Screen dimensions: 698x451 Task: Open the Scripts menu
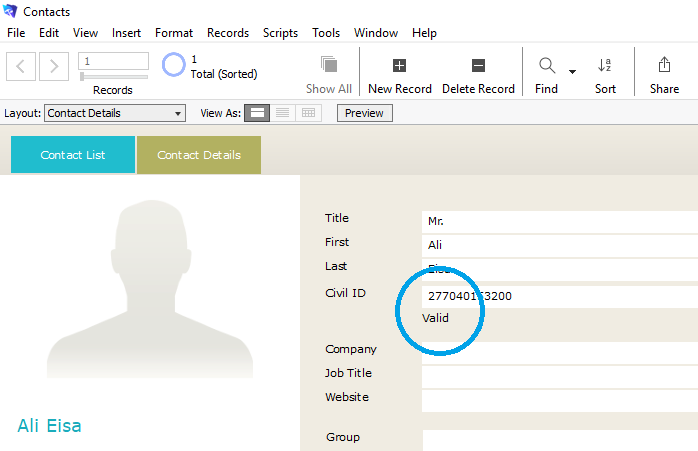tap(280, 33)
